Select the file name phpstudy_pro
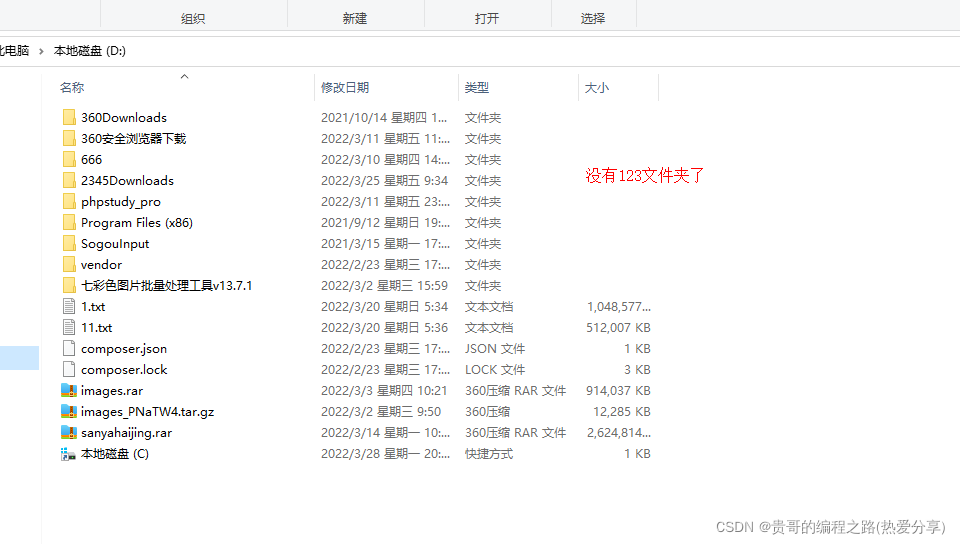This screenshot has width=960, height=544. (121, 201)
